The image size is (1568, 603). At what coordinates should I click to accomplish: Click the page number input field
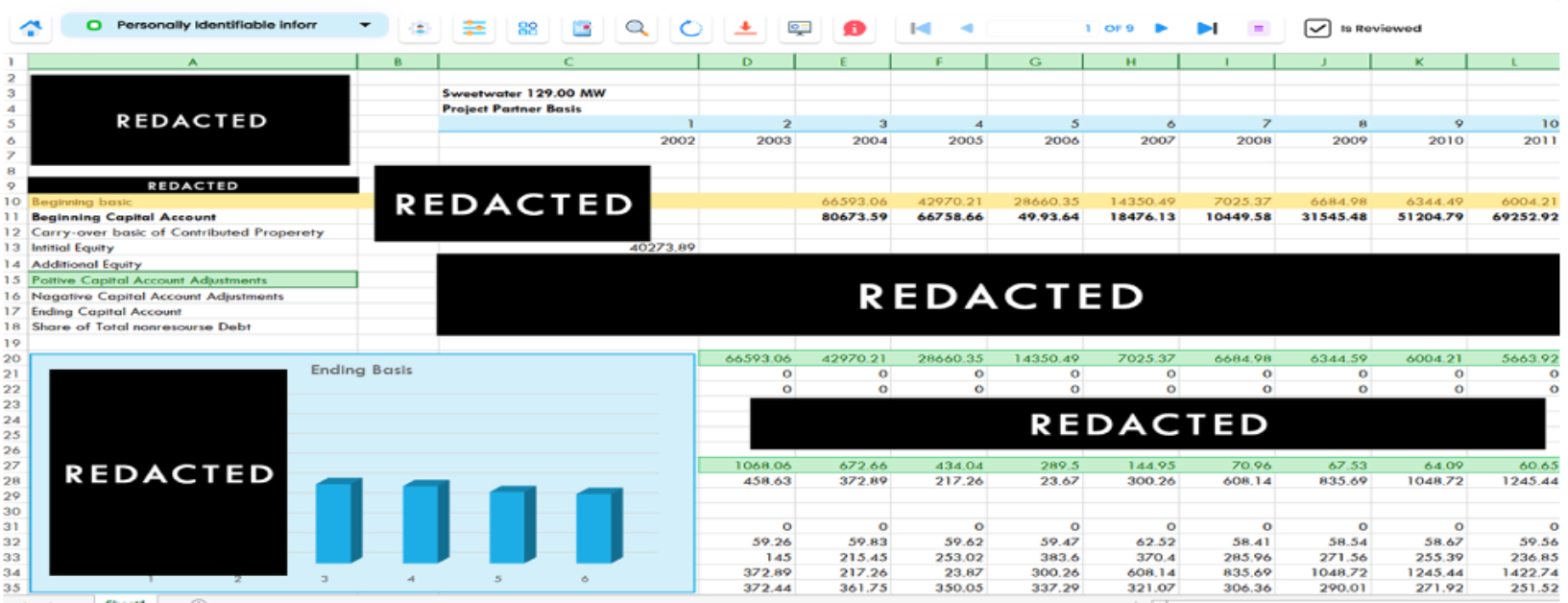click(x=1037, y=28)
